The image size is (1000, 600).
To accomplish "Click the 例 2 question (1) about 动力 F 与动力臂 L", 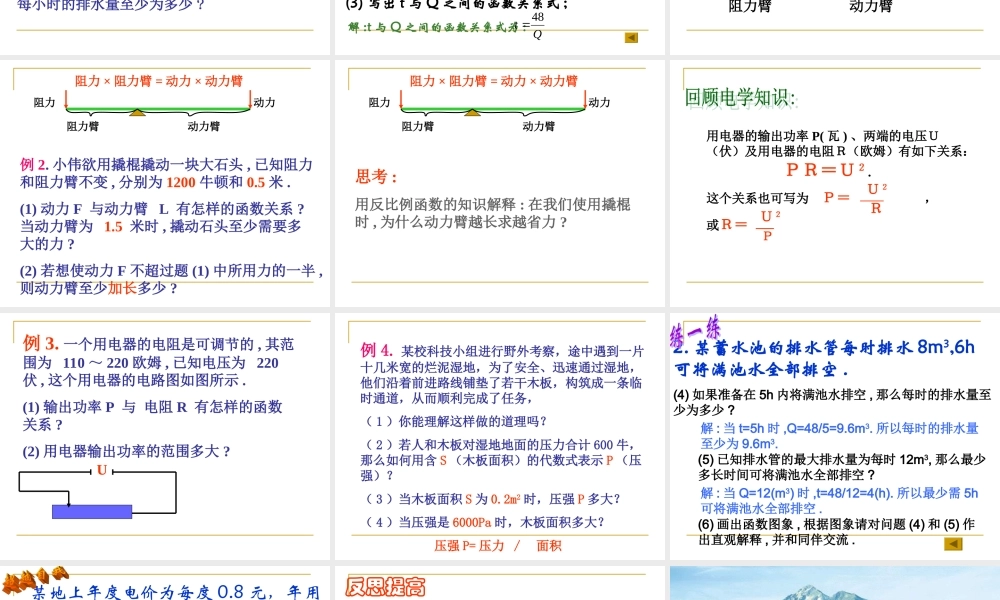I will point(163,226).
